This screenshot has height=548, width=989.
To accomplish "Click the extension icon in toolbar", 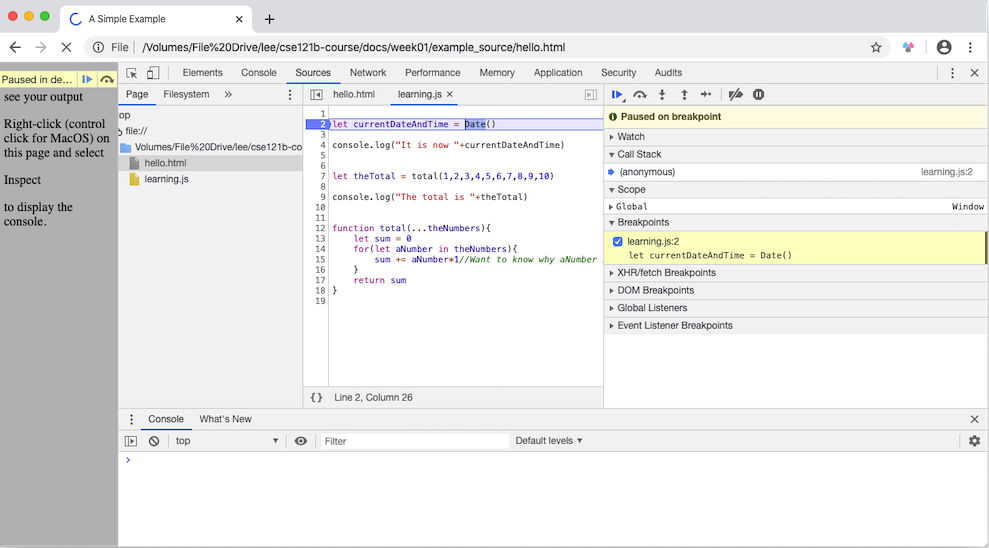I will click(908, 47).
